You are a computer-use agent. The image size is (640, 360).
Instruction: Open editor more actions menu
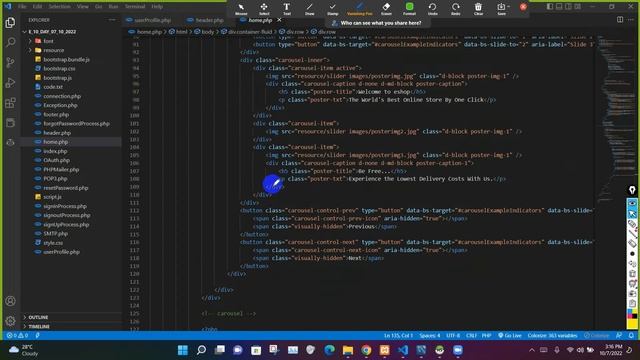click(x=631, y=20)
